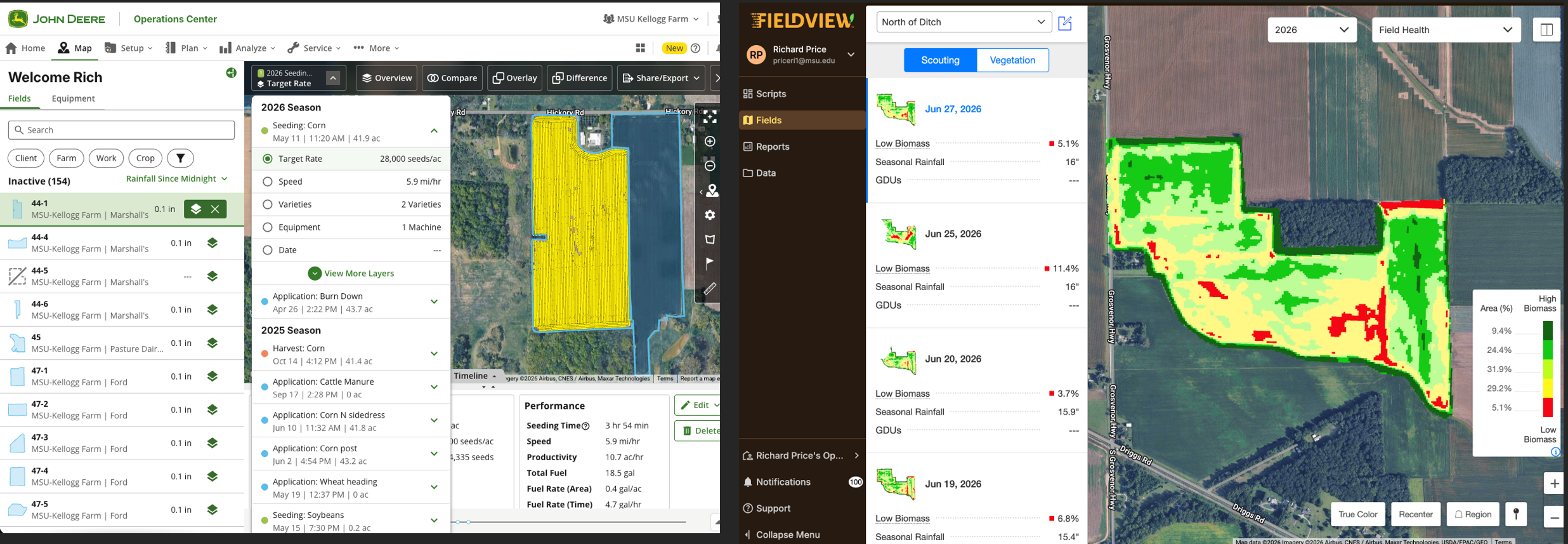This screenshot has height=544, width=1568.
Task: Open map settings gear
Action: [710, 215]
